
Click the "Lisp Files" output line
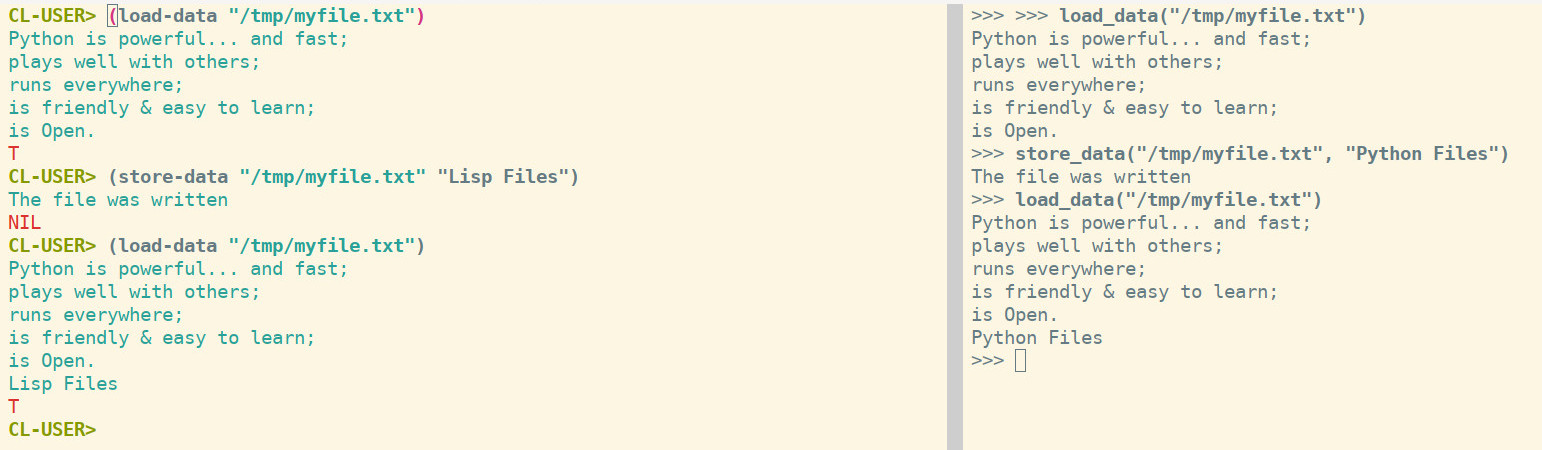click(63, 383)
